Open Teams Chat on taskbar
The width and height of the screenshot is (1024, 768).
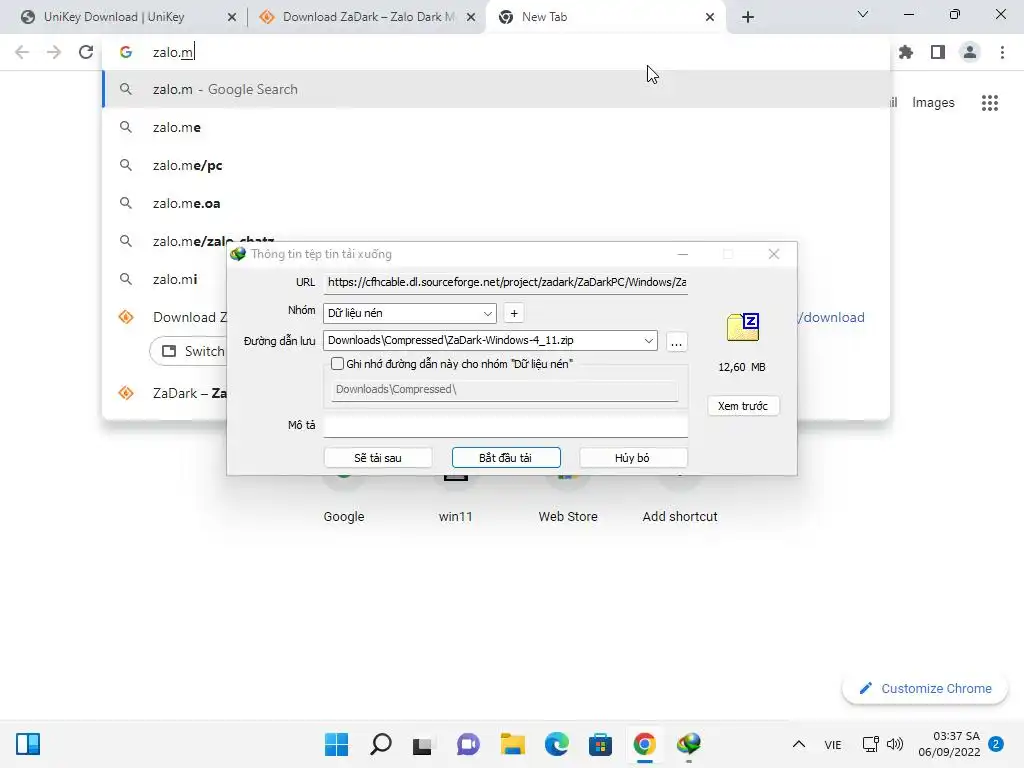point(468,744)
